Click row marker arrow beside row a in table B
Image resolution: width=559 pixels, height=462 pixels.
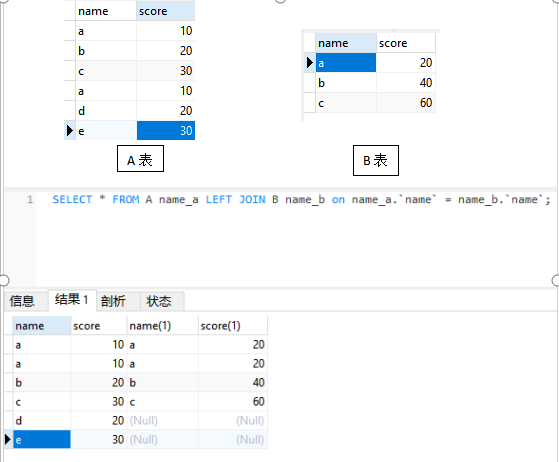click(x=309, y=63)
